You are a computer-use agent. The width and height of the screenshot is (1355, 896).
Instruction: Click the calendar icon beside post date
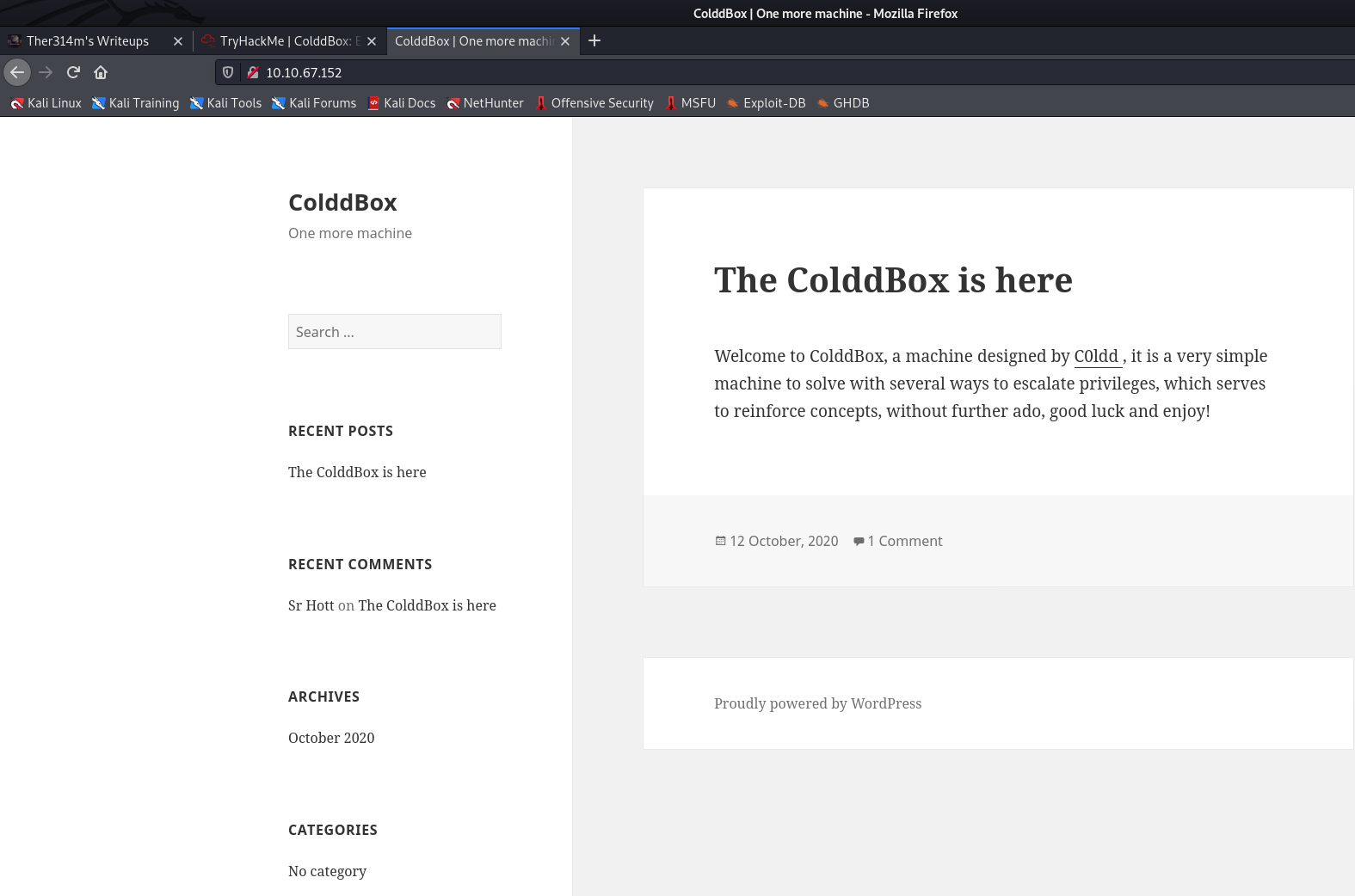(x=720, y=541)
